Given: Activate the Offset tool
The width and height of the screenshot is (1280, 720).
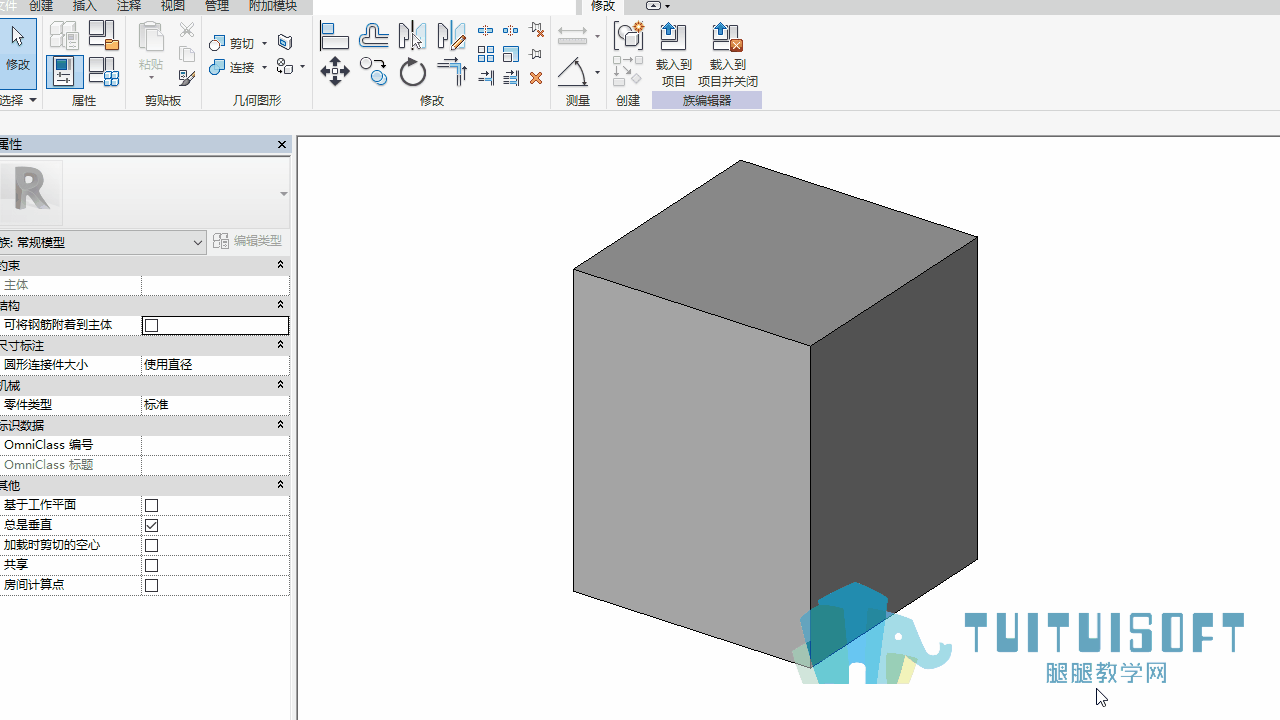Looking at the screenshot, I should tap(374, 37).
